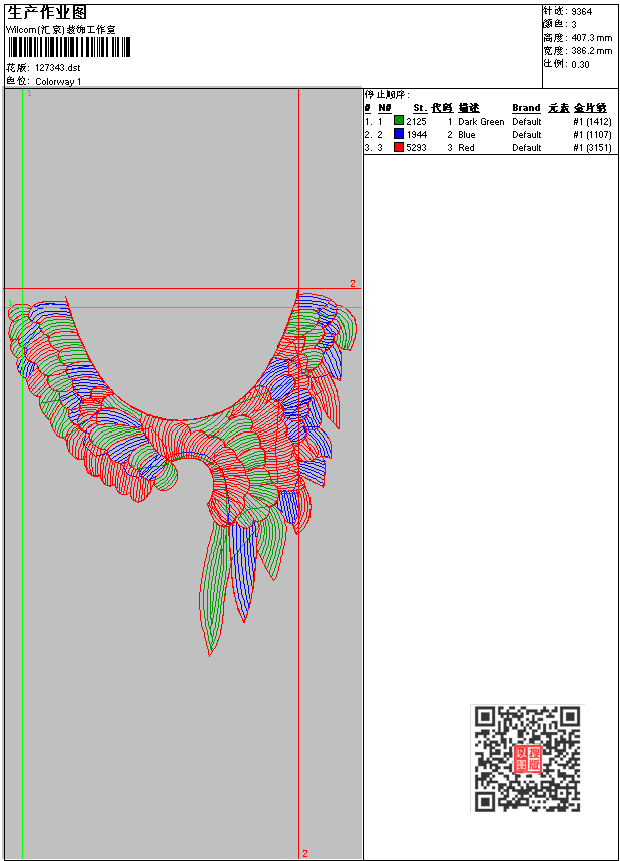Select the Red thread color swatch
Viewport: 620px width, 861px height.
pos(399,147)
